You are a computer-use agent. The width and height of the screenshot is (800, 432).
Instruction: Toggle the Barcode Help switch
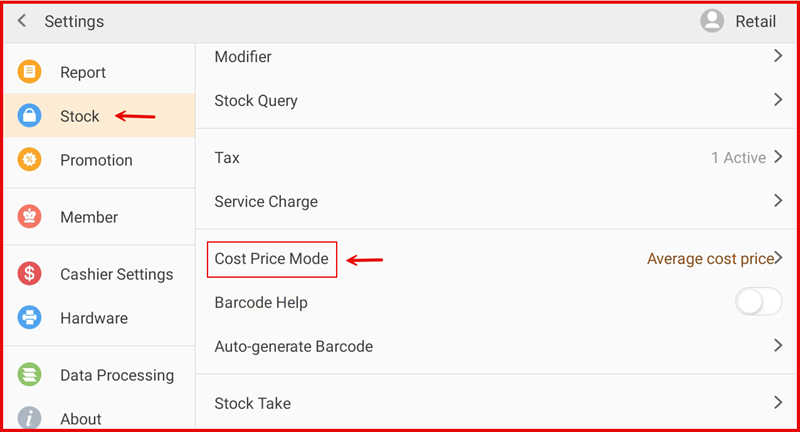point(758,302)
